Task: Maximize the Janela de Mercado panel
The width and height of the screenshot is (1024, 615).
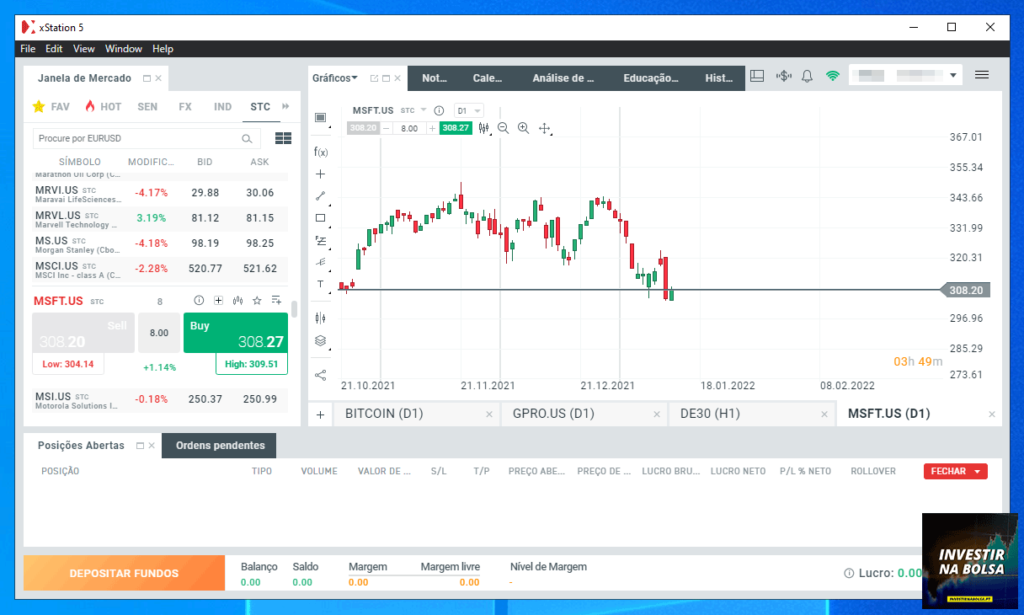Action: pos(147,78)
